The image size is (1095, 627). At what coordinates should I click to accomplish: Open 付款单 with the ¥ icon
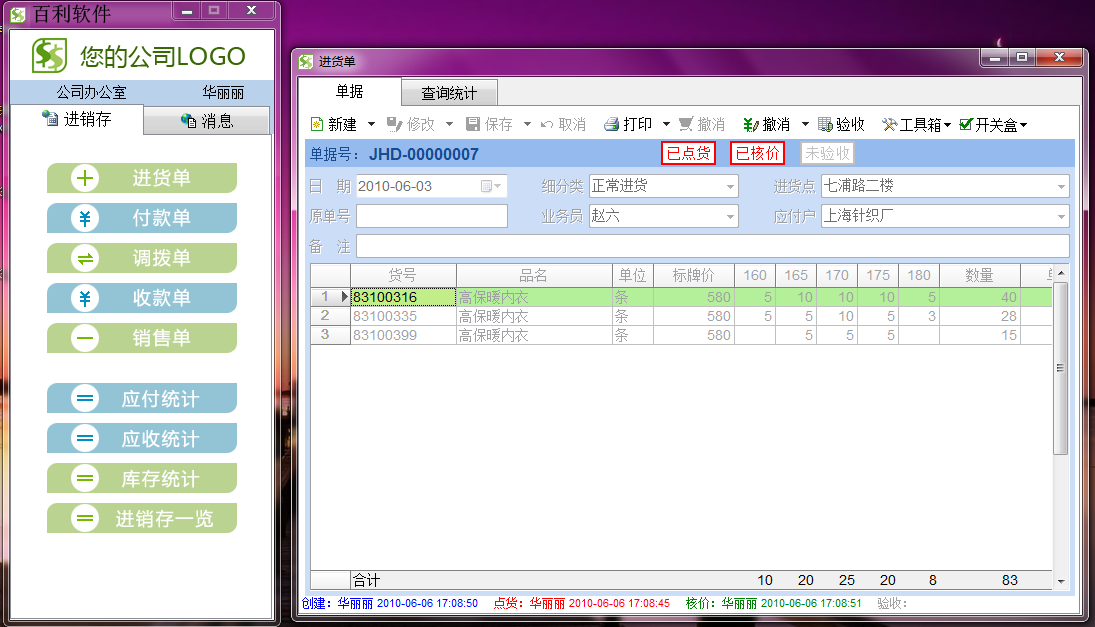[x=86, y=218]
